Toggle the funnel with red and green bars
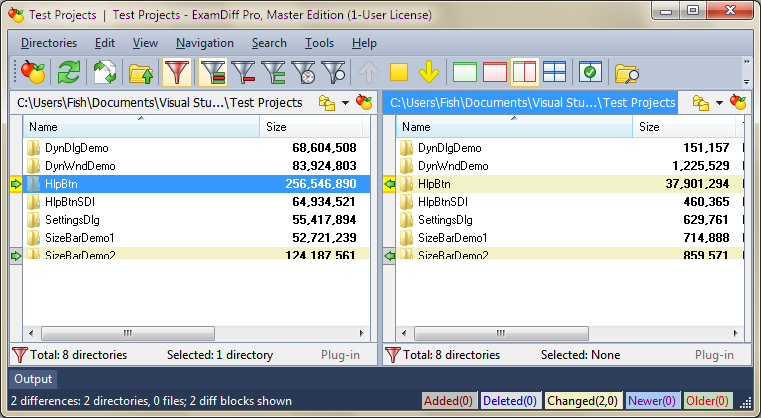This screenshot has width=761, height=418. click(x=213, y=72)
